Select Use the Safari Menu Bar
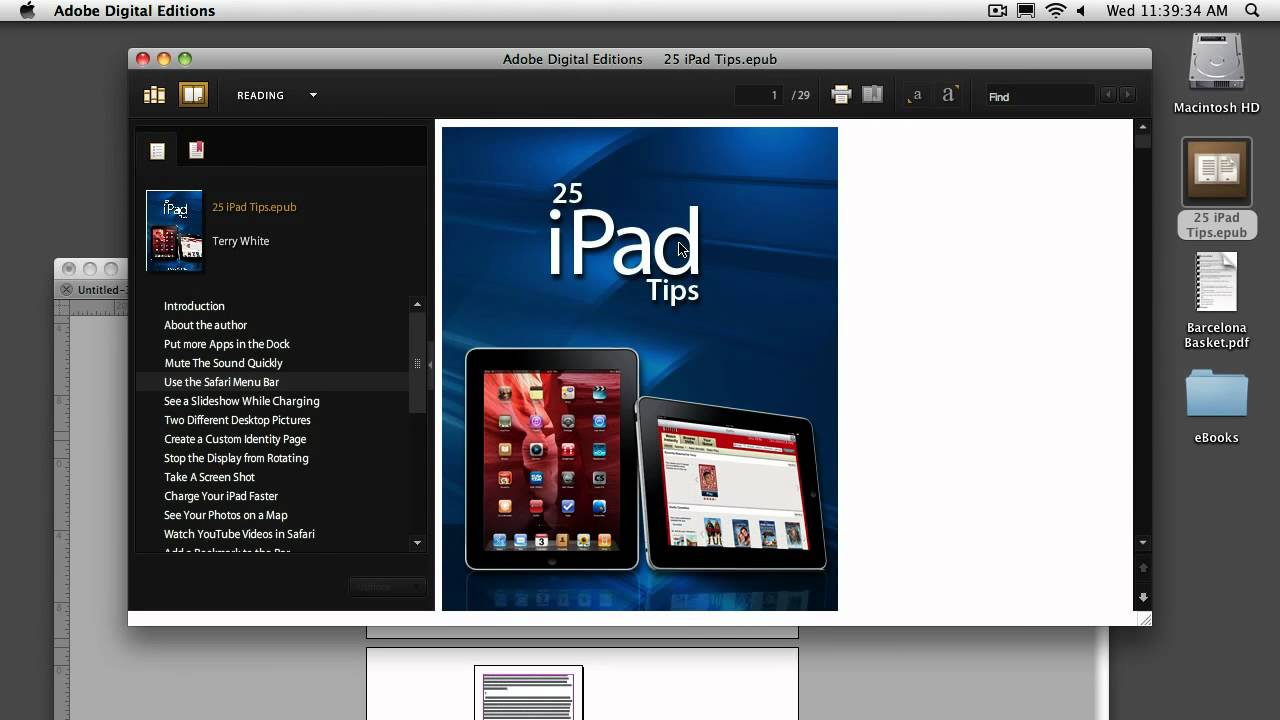The height and width of the screenshot is (720, 1280). coord(221,382)
